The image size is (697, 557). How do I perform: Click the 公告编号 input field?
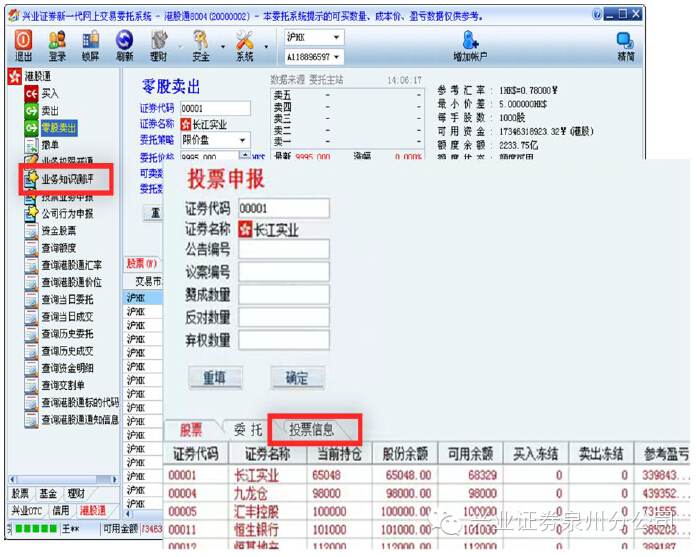[x=284, y=249]
